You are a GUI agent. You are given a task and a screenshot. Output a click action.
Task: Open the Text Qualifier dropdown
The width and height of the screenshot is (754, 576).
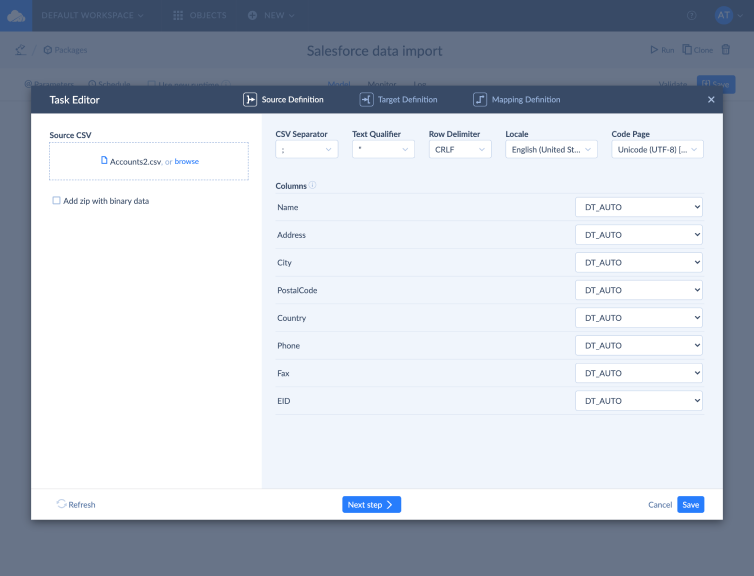(383, 150)
